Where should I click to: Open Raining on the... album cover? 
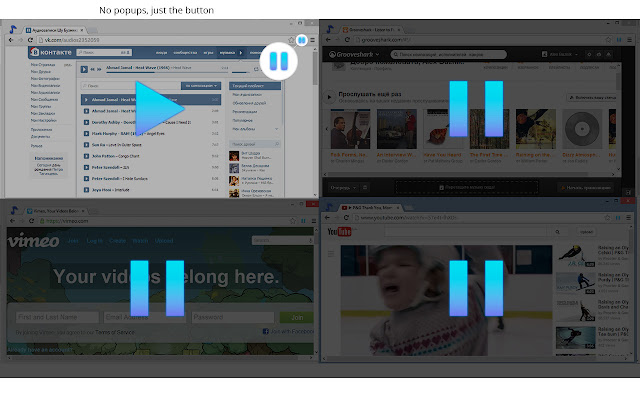click(536, 129)
